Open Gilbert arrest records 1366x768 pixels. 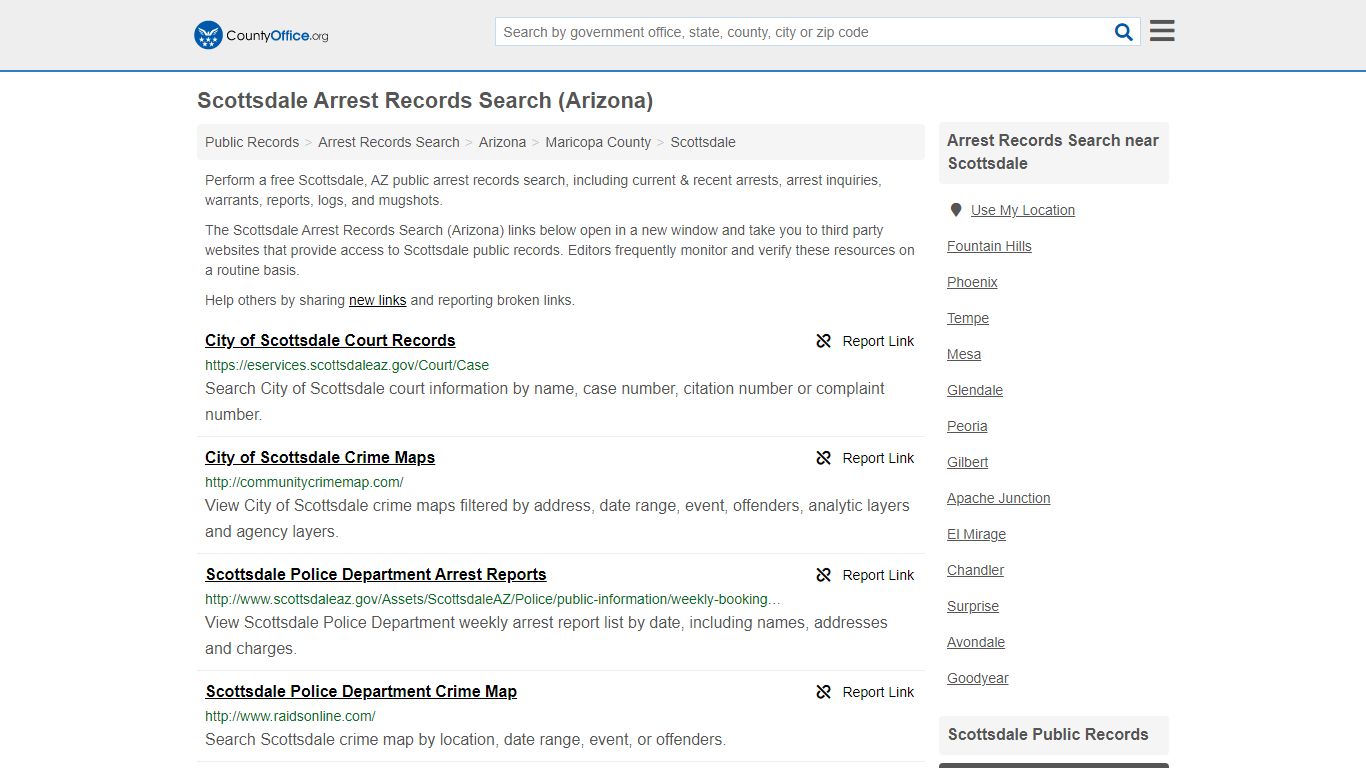tap(967, 462)
